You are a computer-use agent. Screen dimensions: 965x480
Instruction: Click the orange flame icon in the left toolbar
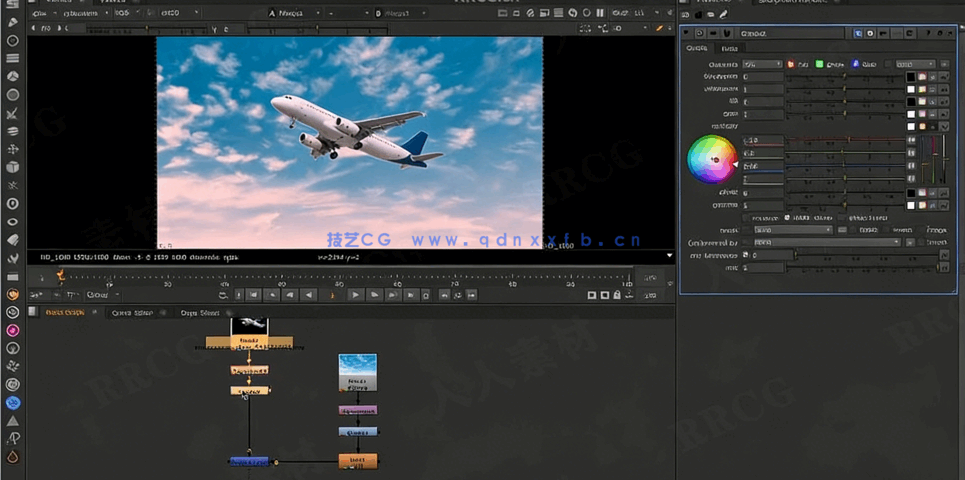tap(12, 457)
